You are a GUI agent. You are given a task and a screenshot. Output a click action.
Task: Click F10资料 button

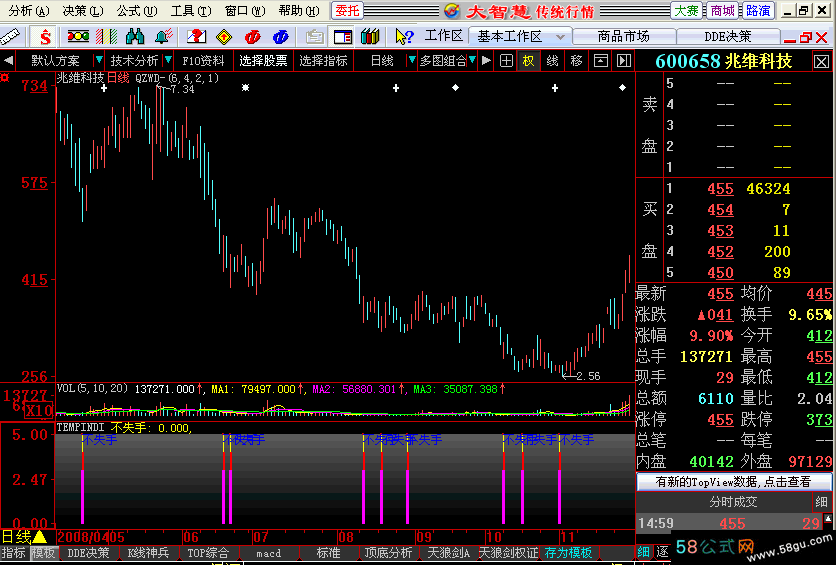(203, 61)
